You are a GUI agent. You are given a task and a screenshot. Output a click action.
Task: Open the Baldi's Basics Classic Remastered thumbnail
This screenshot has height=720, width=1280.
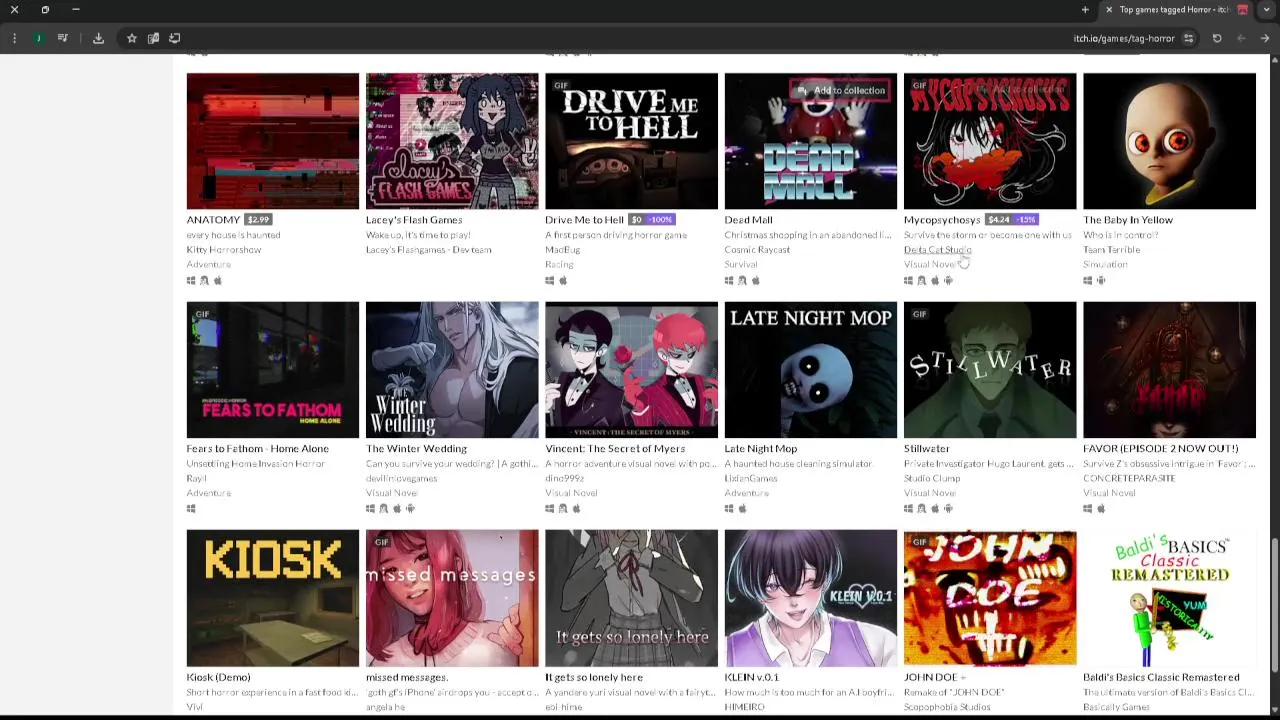click(1169, 598)
